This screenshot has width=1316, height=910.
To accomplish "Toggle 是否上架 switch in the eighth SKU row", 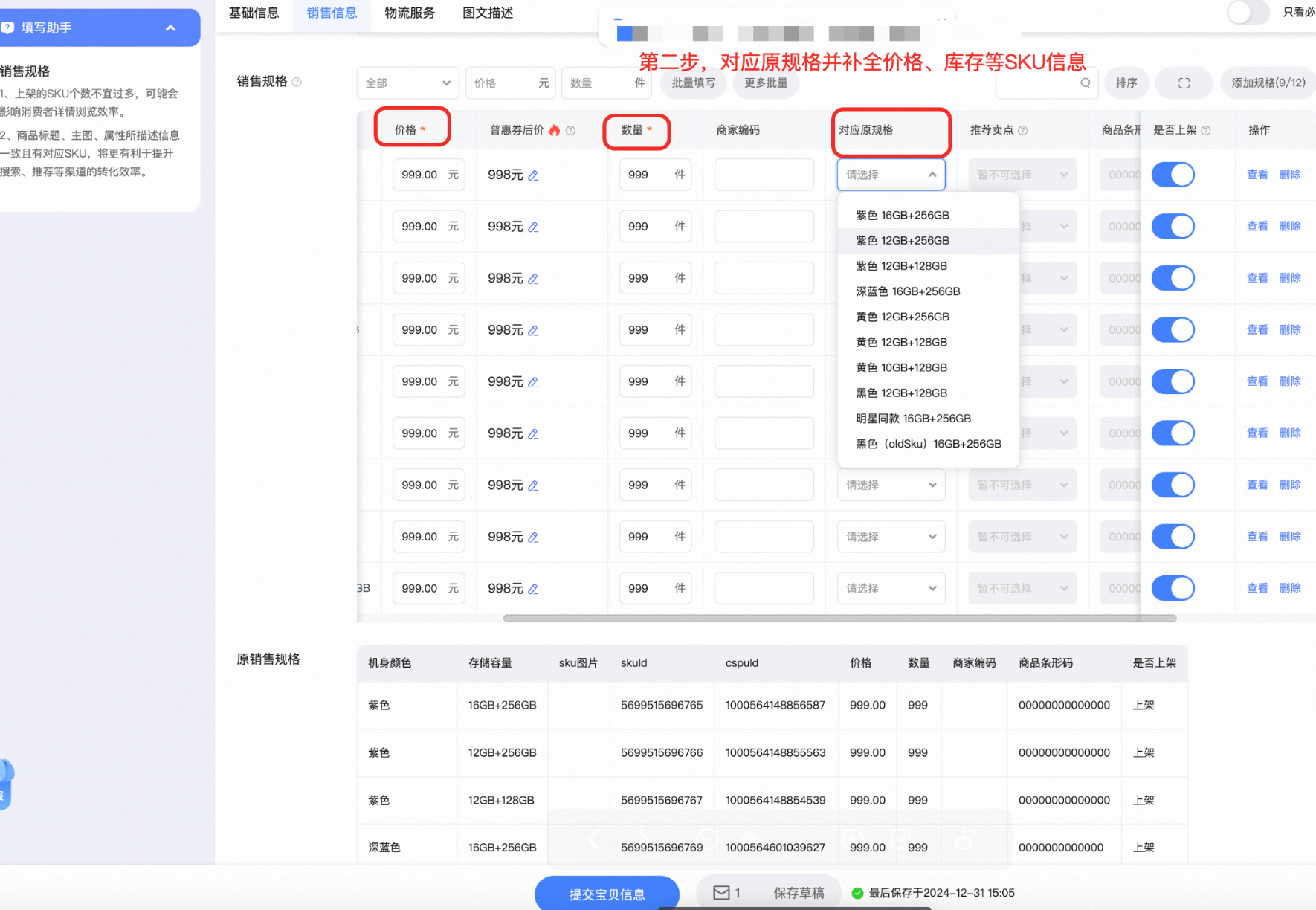I will pyautogui.click(x=1173, y=536).
